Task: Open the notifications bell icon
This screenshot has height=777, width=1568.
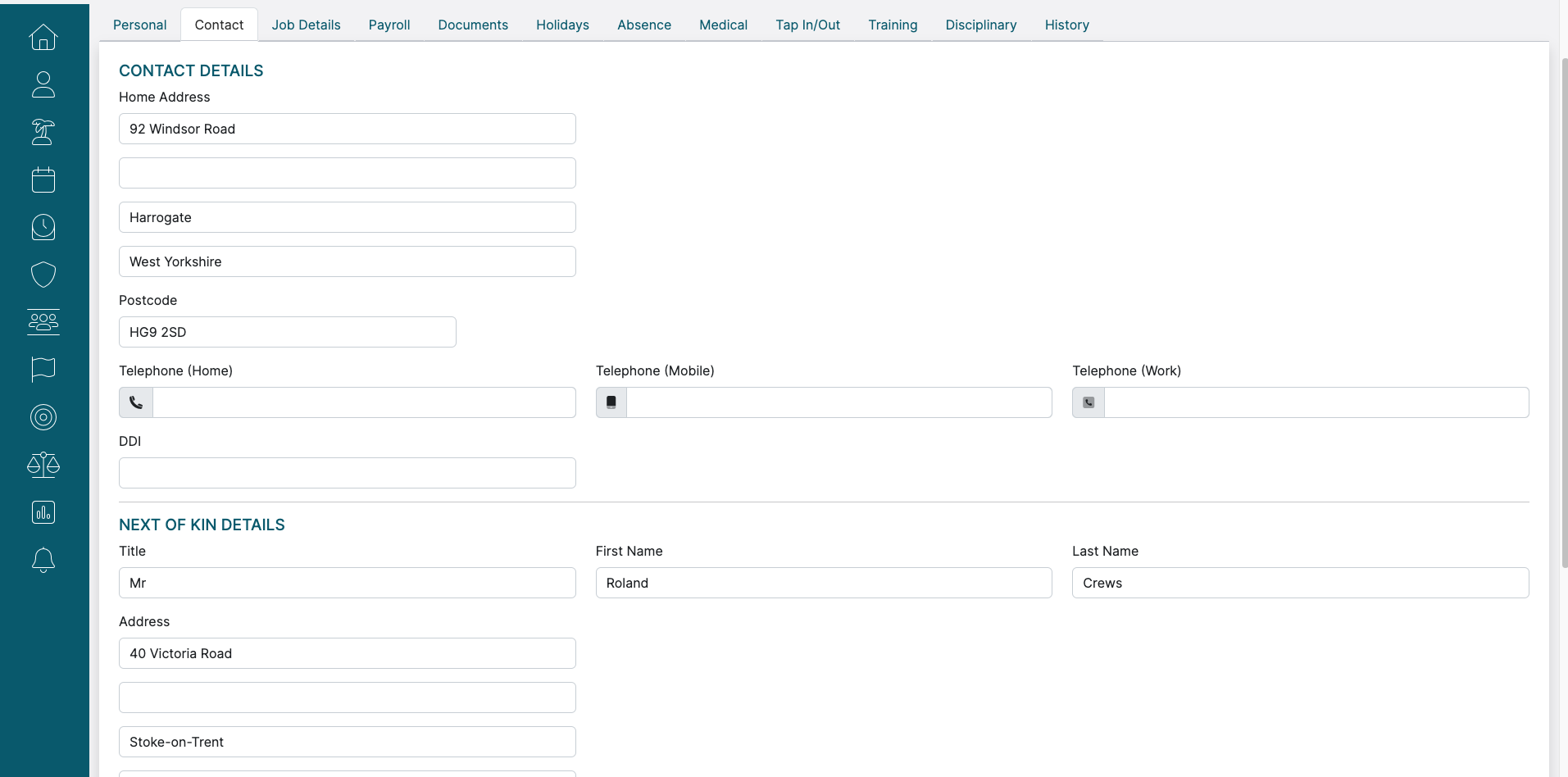Action: point(43,560)
